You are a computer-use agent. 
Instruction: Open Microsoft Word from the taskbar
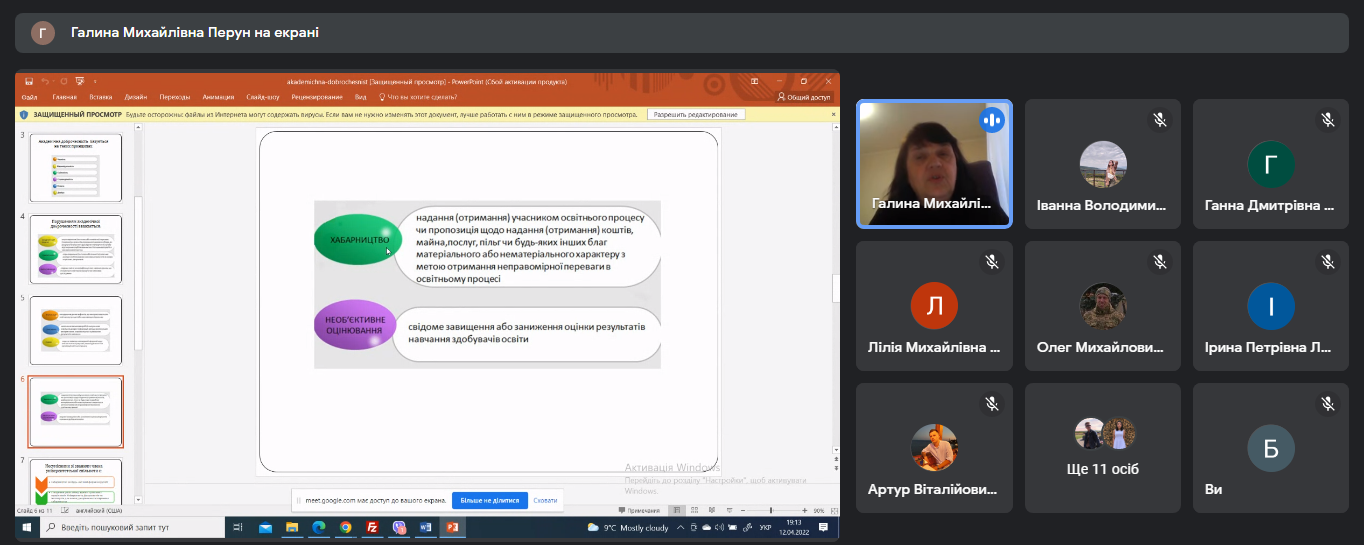[425, 527]
